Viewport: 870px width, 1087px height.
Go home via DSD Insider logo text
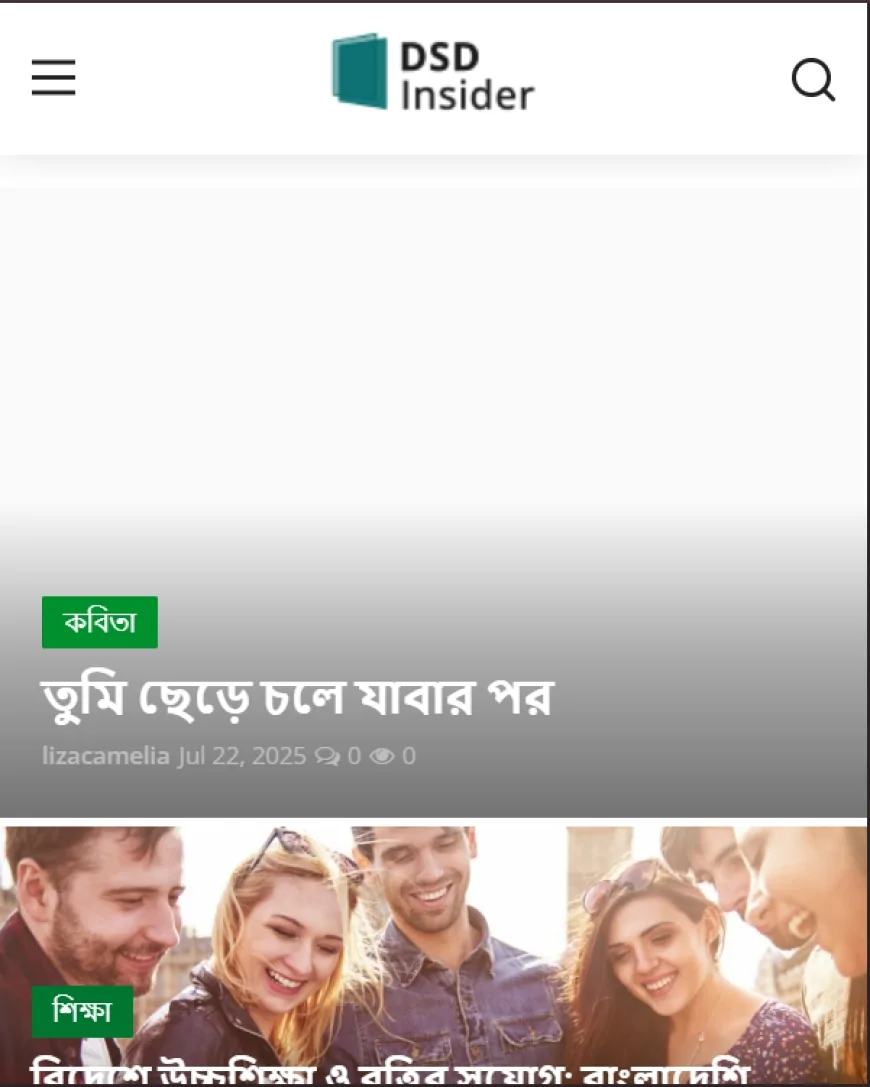tap(467, 76)
